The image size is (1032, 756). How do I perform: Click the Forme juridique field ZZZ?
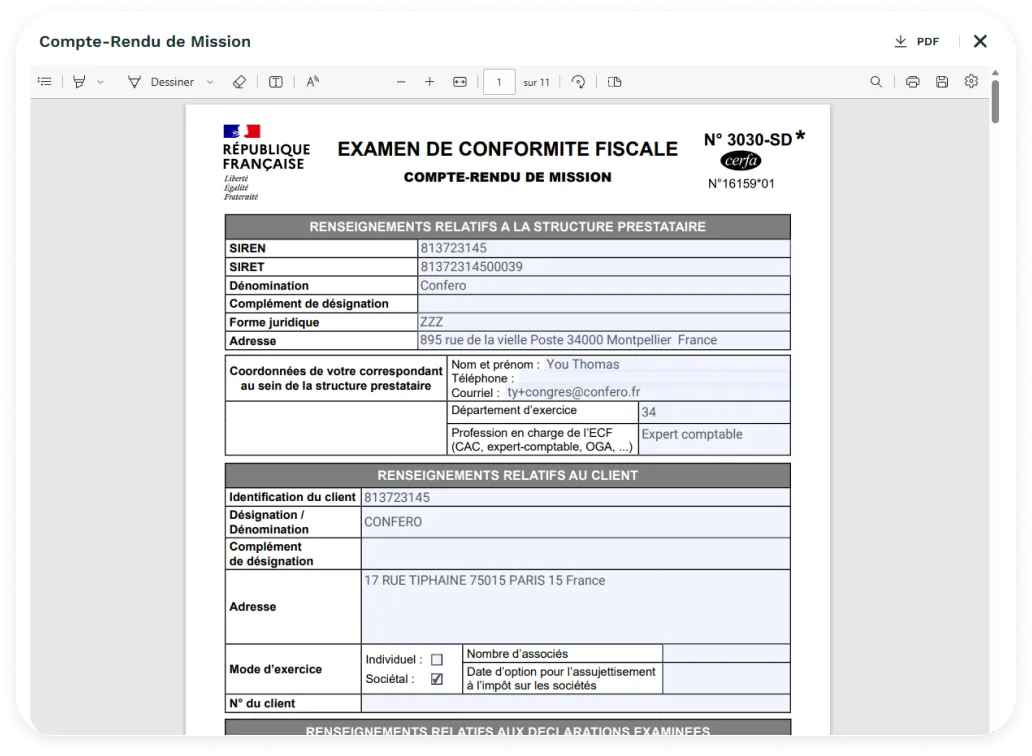pyautogui.click(x=604, y=322)
